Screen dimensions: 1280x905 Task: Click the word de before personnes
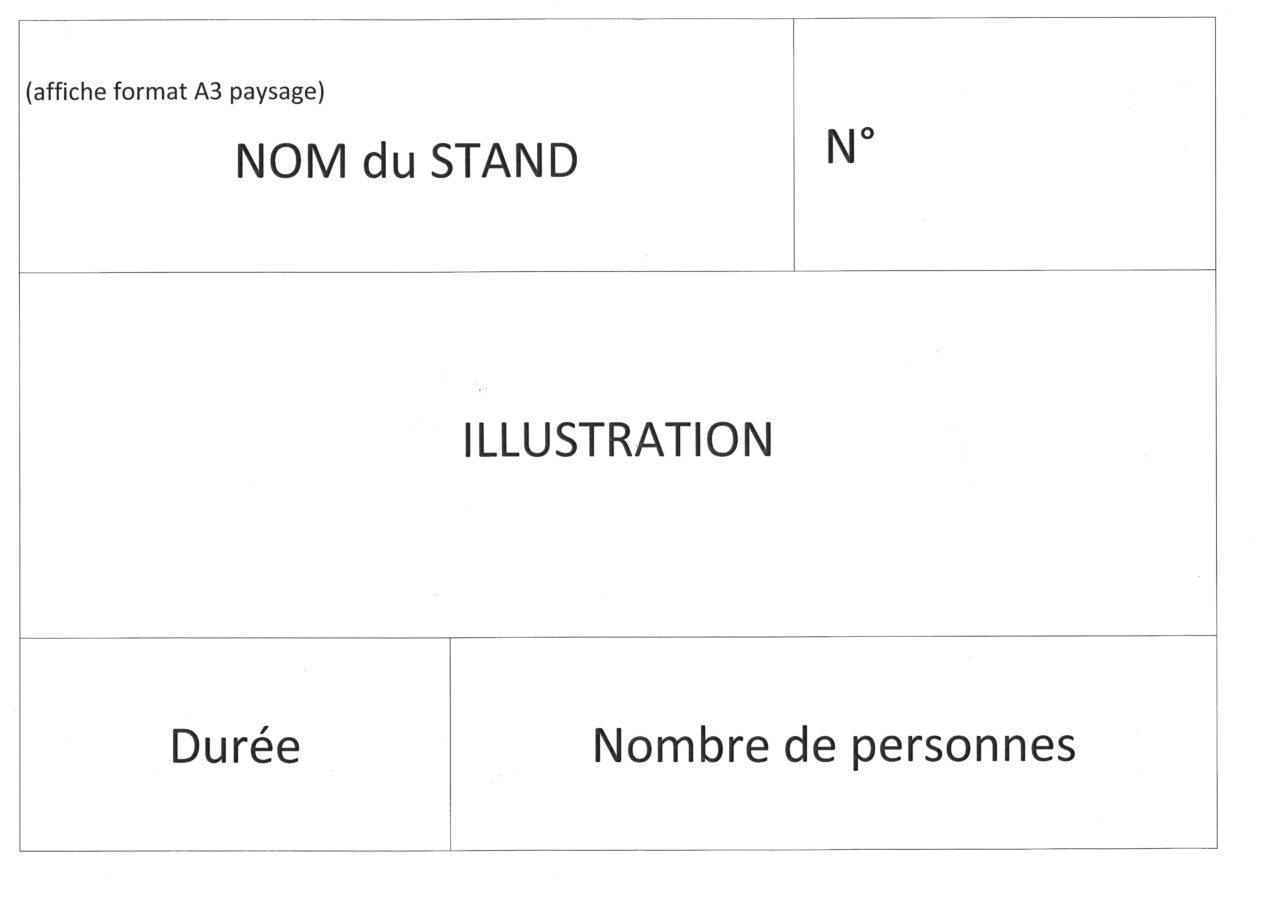[x=810, y=745]
